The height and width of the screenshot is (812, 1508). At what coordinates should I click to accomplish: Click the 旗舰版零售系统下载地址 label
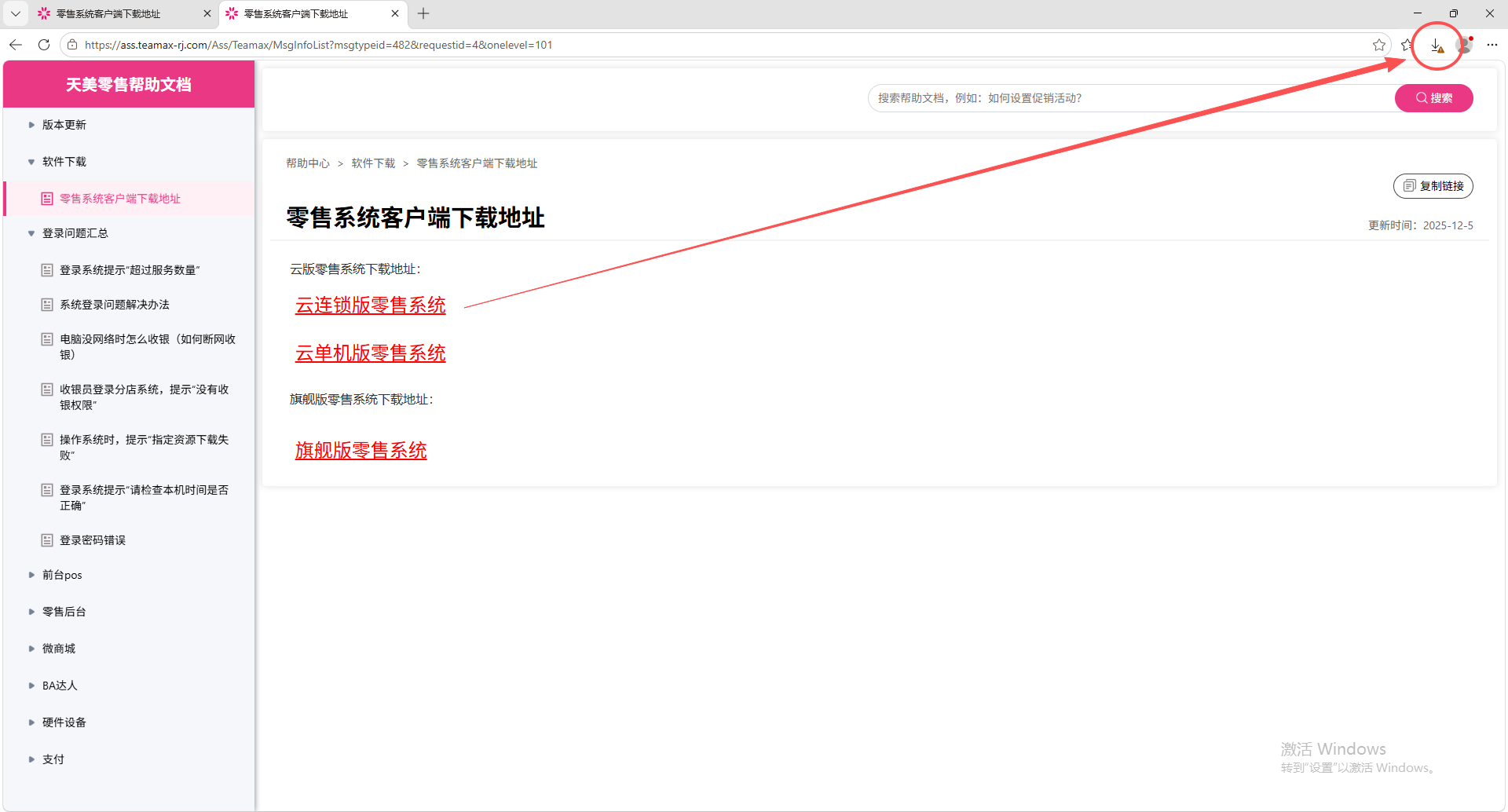[x=361, y=400]
